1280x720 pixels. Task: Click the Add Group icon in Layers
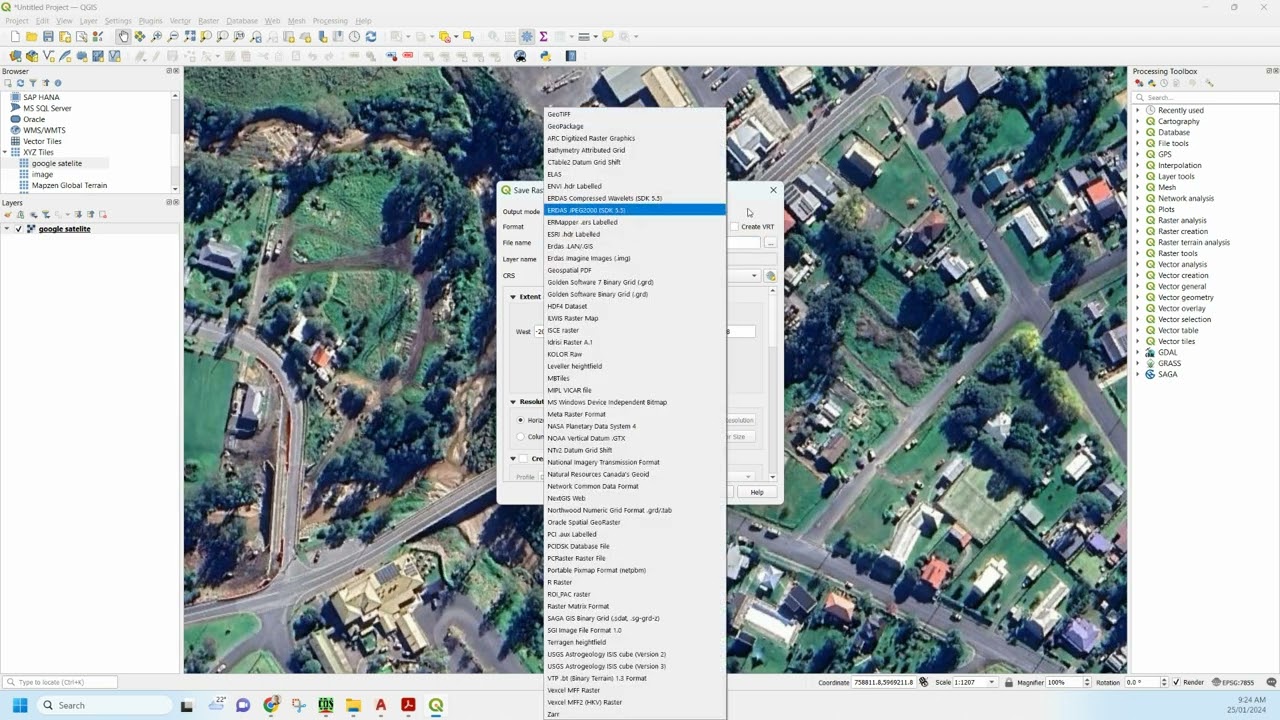pos(20,214)
